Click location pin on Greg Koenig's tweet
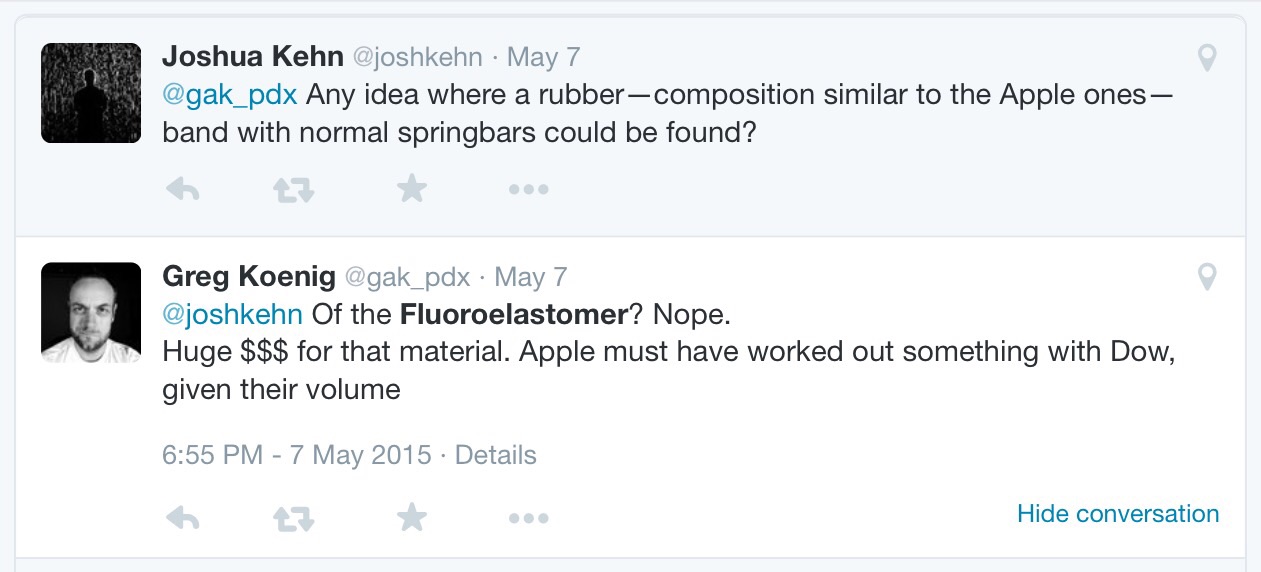This screenshot has height=572, width=1261. coord(1207,277)
